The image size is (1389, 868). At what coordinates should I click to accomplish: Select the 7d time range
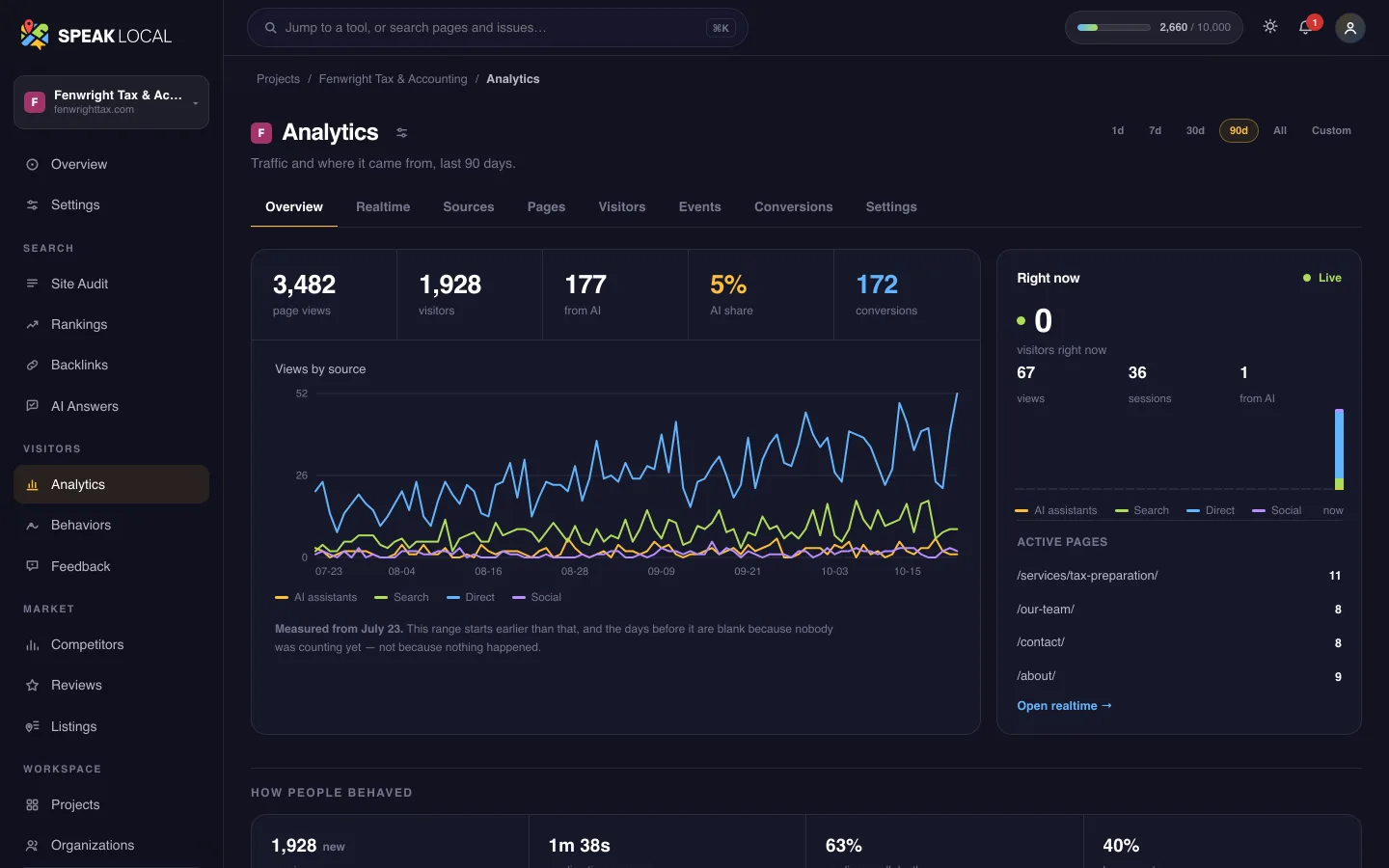pos(1155,130)
